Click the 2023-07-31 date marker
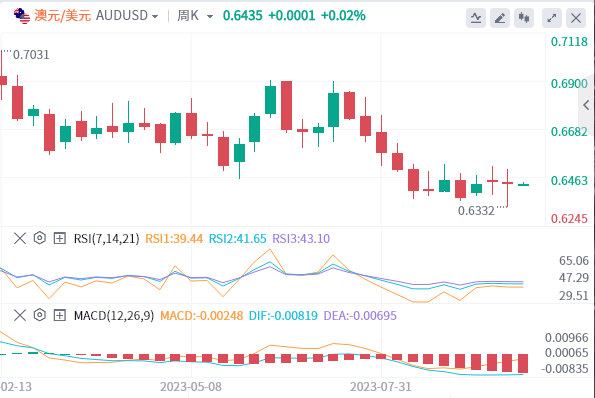The height and width of the screenshot is (398, 595). tap(381, 387)
